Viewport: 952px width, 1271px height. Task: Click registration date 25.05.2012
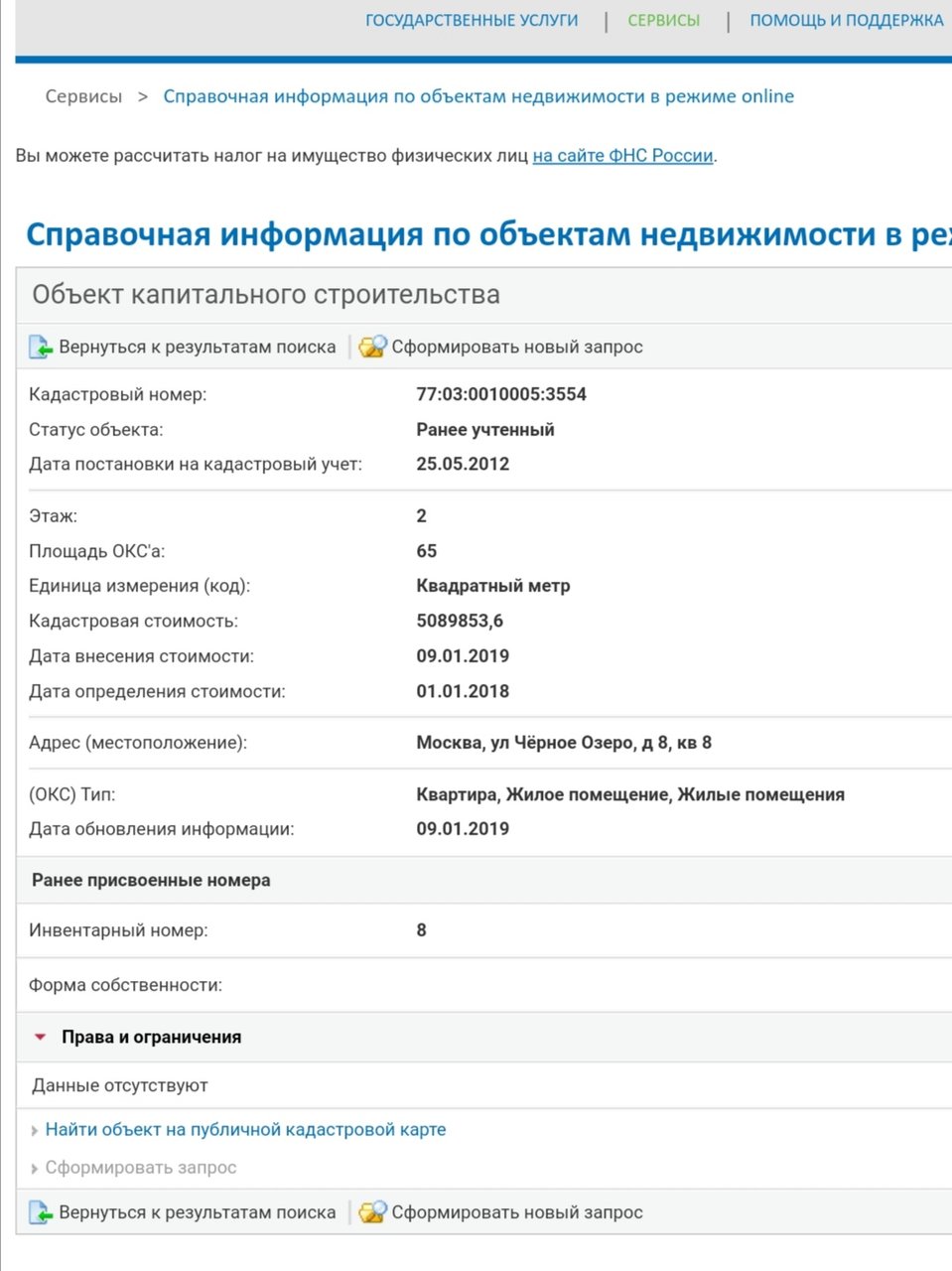click(x=463, y=464)
